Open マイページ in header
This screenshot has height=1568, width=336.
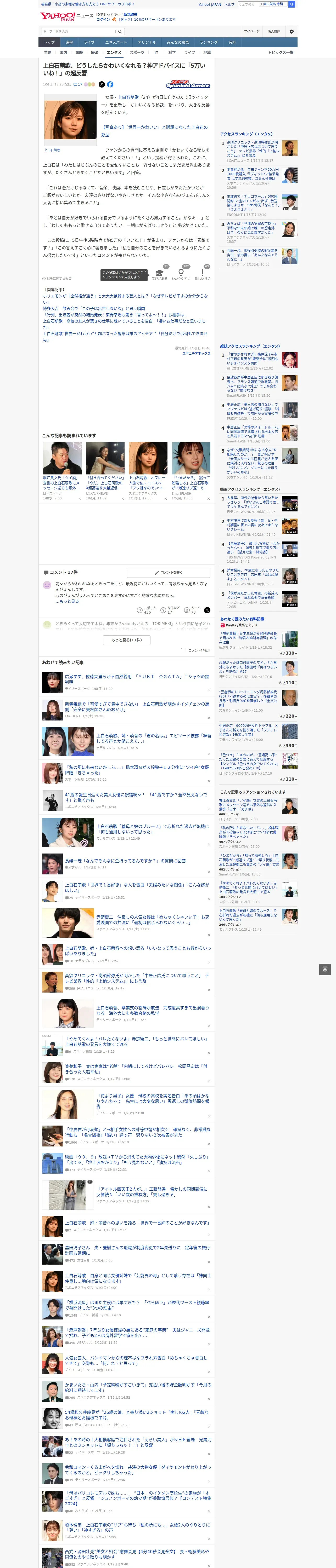click(252, 32)
